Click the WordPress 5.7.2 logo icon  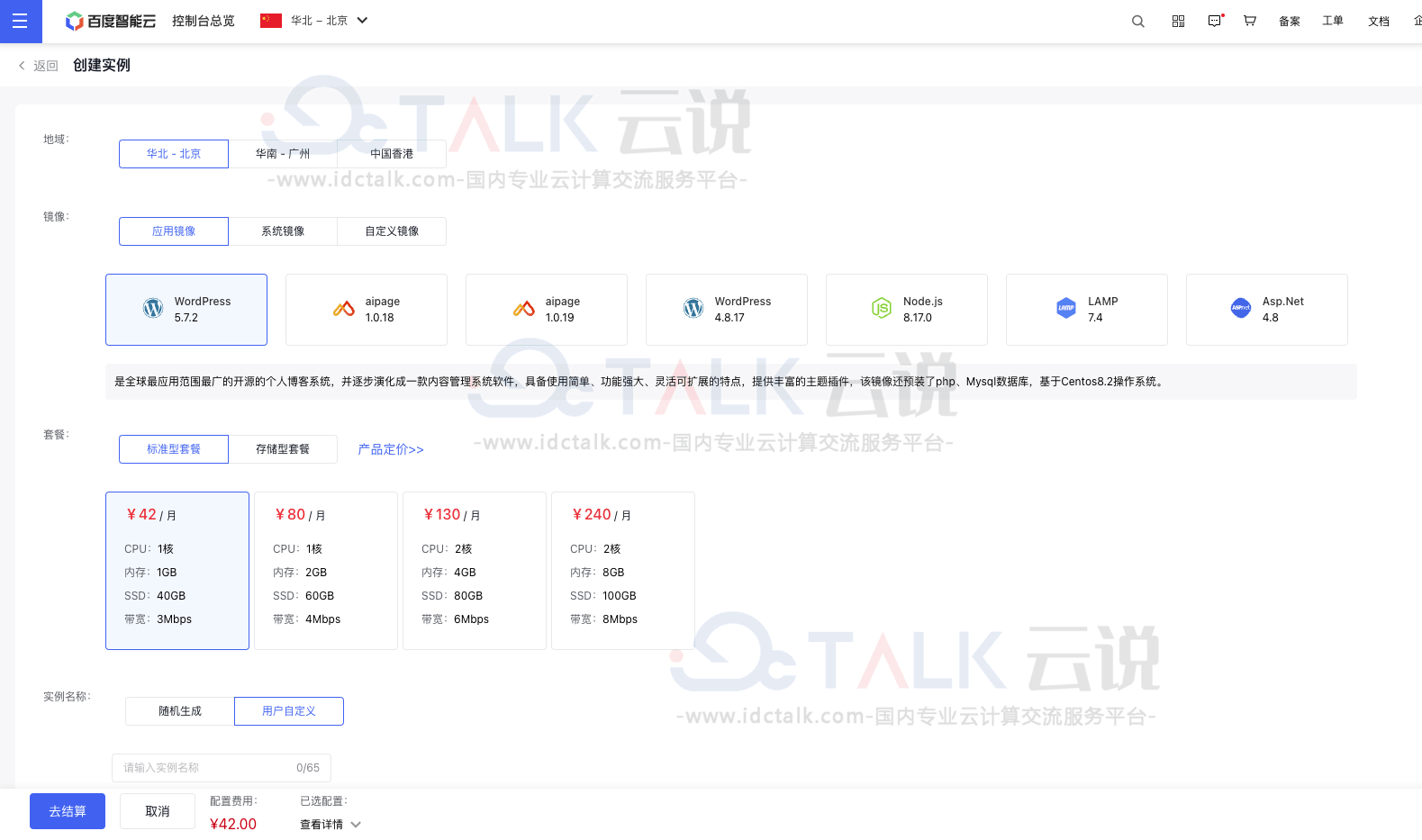153,309
